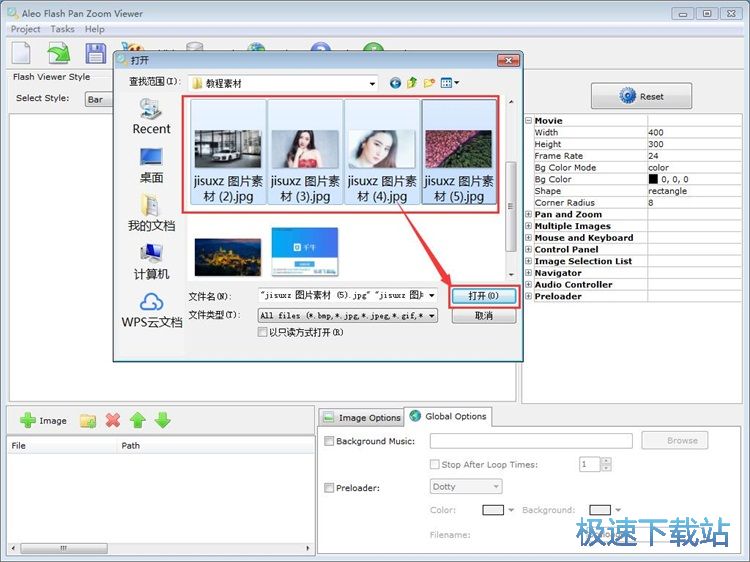Enable the Background Music checkbox
This screenshot has height=562, width=750.
(329, 441)
